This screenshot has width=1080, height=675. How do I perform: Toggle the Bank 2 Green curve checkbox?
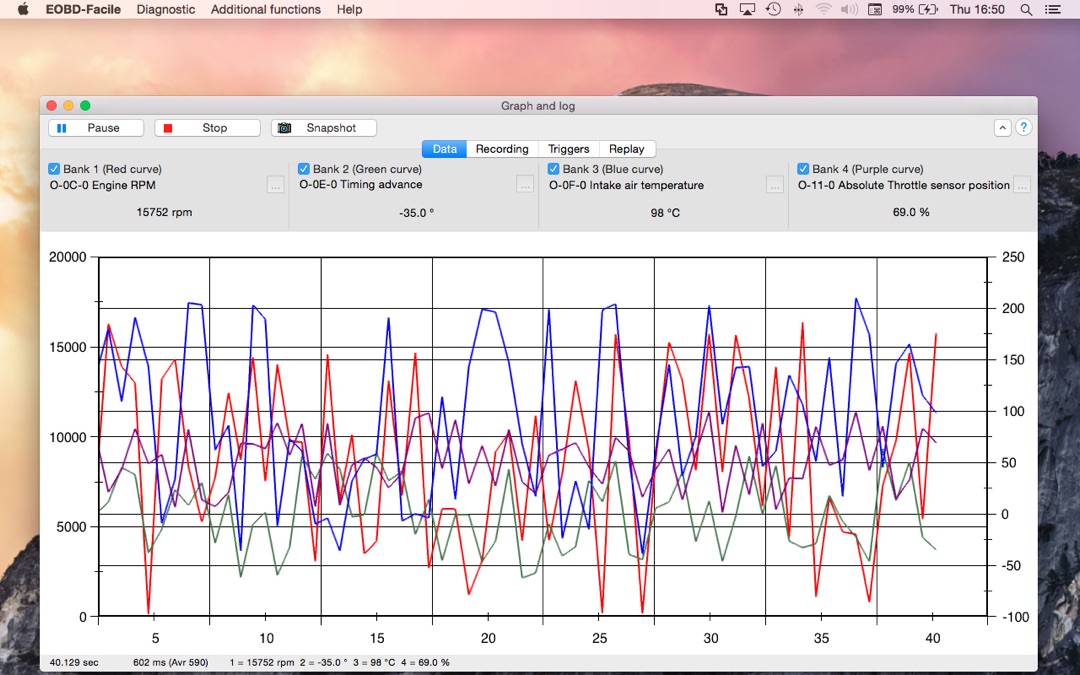pyautogui.click(x=304, y=169)
